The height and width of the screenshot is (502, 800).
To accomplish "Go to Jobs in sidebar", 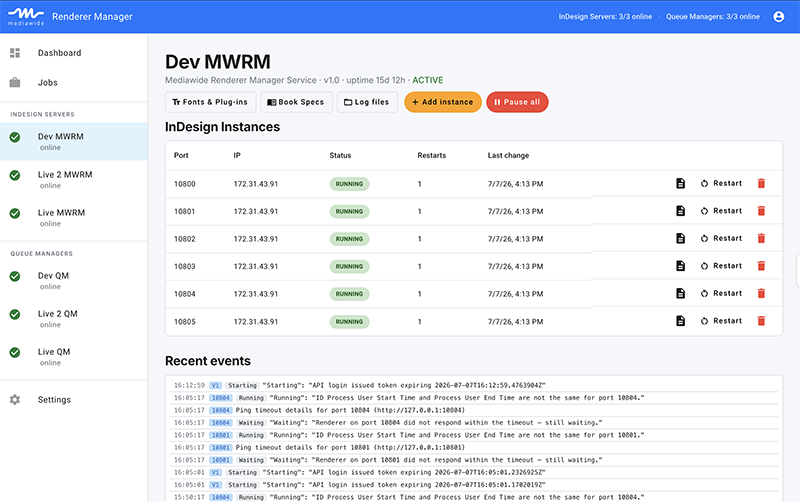I will [x=74, y=82].
